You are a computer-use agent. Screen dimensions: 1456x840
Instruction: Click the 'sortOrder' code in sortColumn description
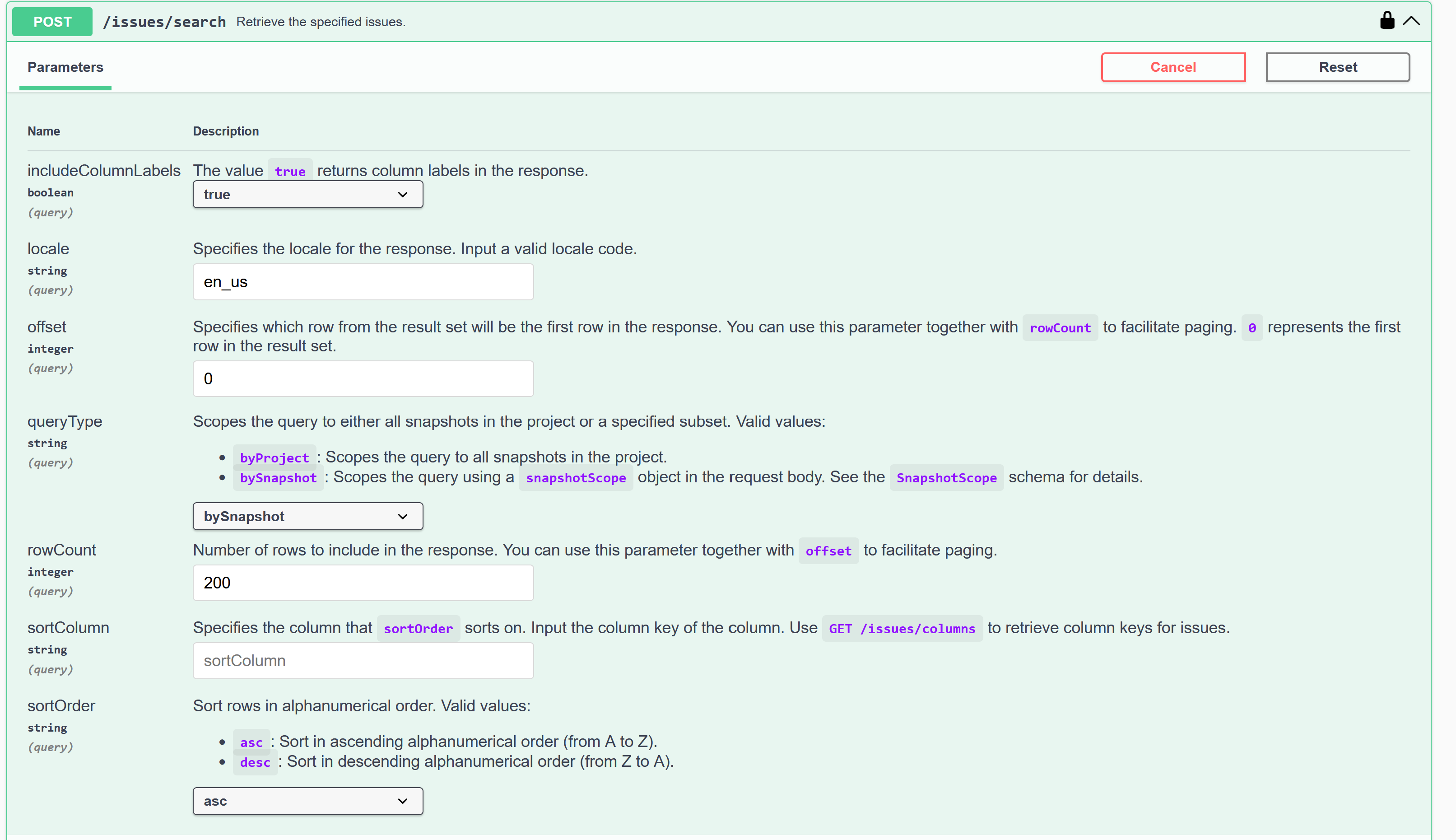coord(419,628)
